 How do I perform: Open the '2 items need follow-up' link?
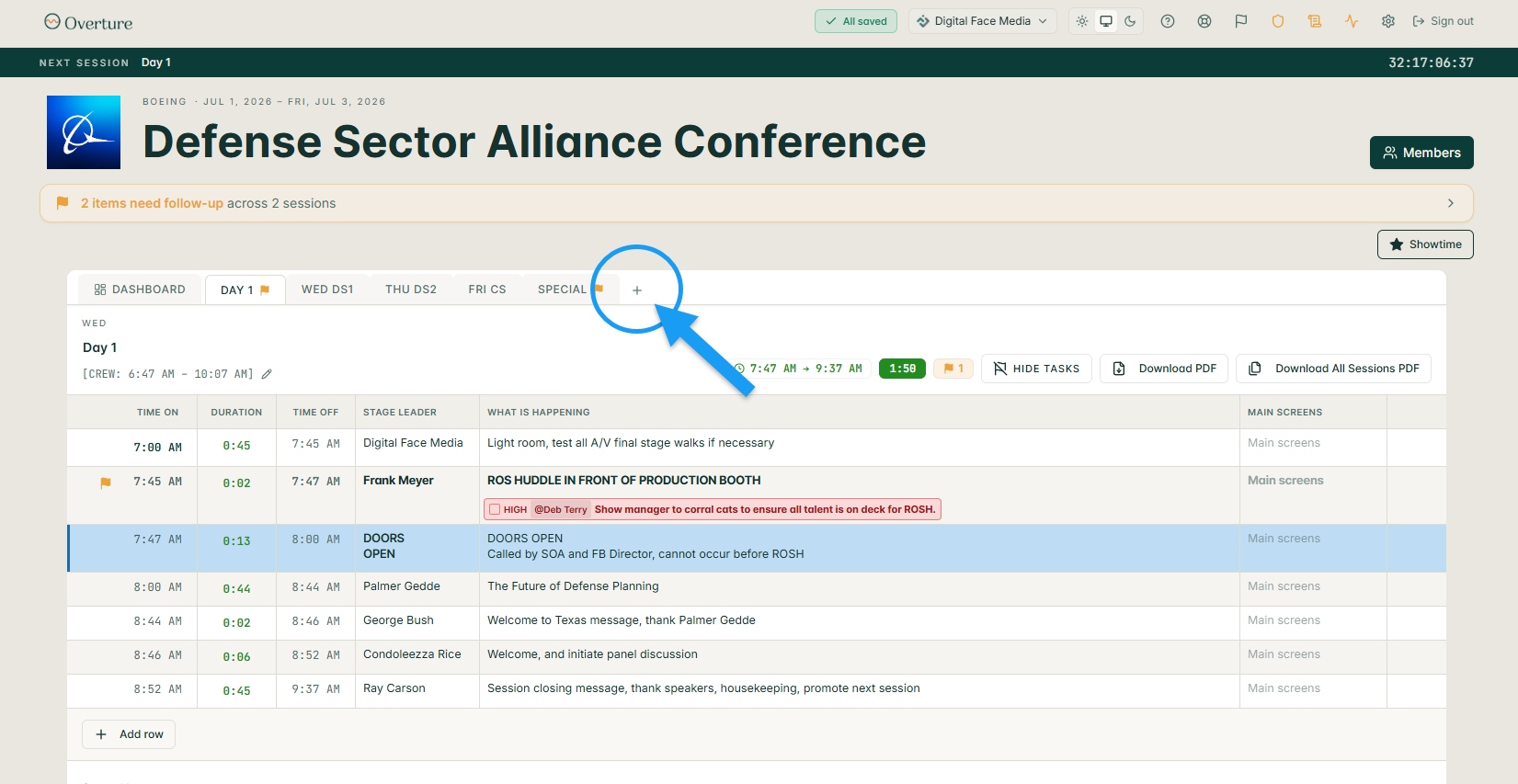click(152, 203)
